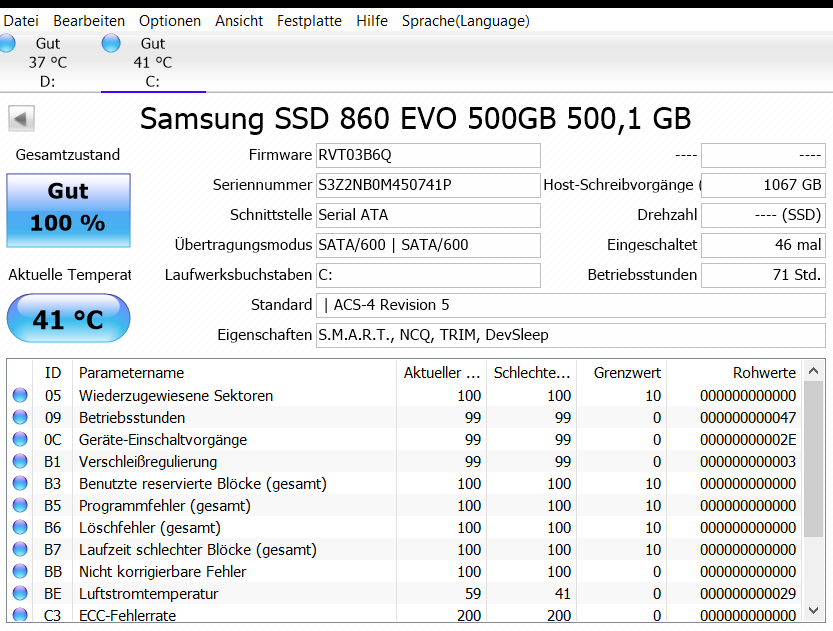
Task: Click status orb of ECC-Fehlerrate row
Action: click(20, 615)
